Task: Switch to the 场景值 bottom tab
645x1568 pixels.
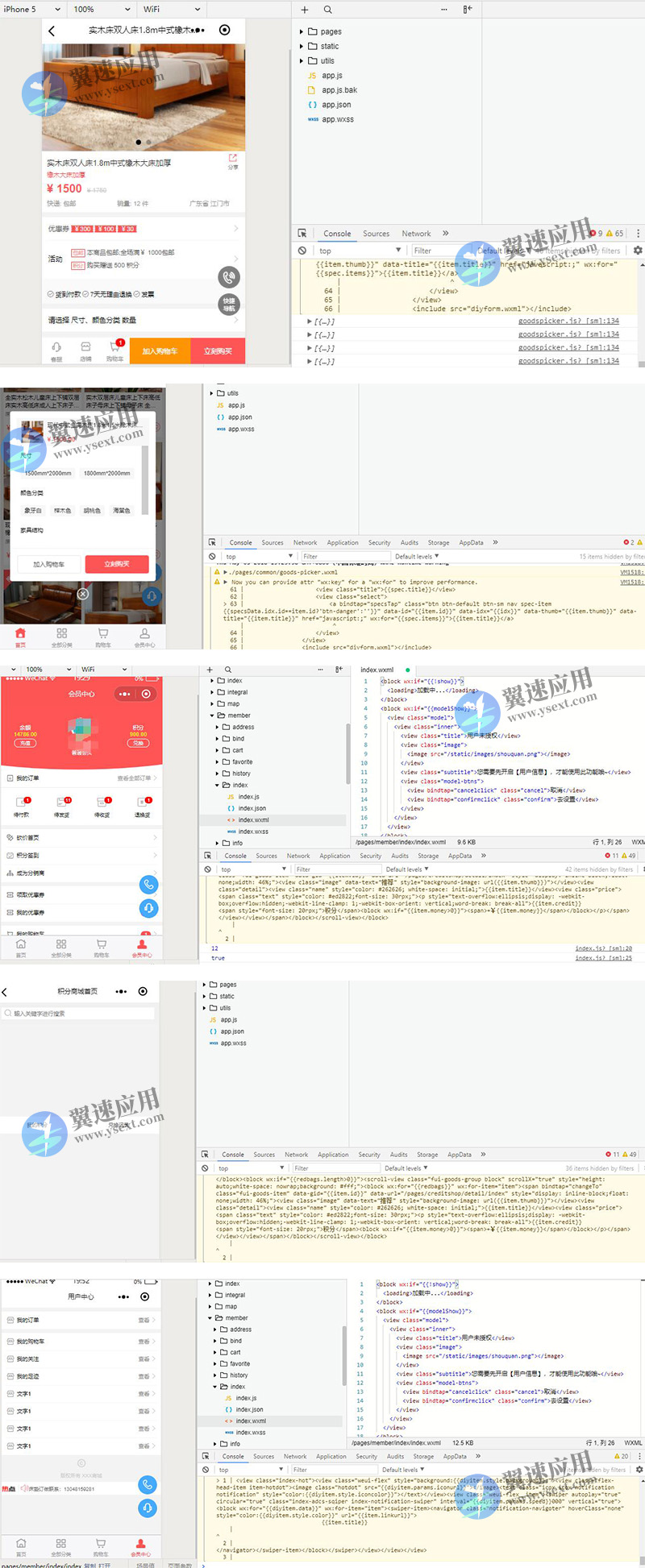Action: point(145,1565)
